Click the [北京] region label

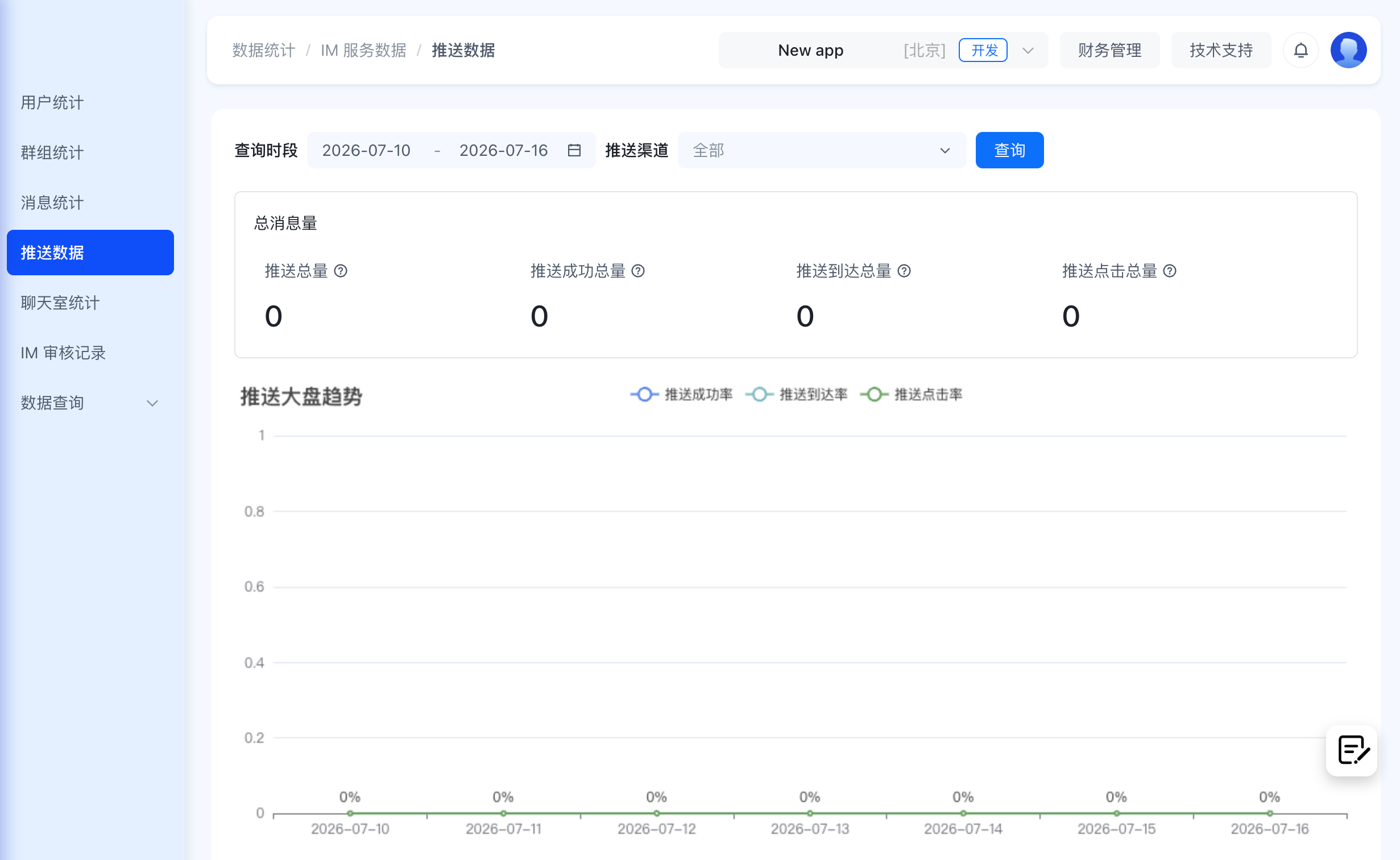[x=925, y=50]
